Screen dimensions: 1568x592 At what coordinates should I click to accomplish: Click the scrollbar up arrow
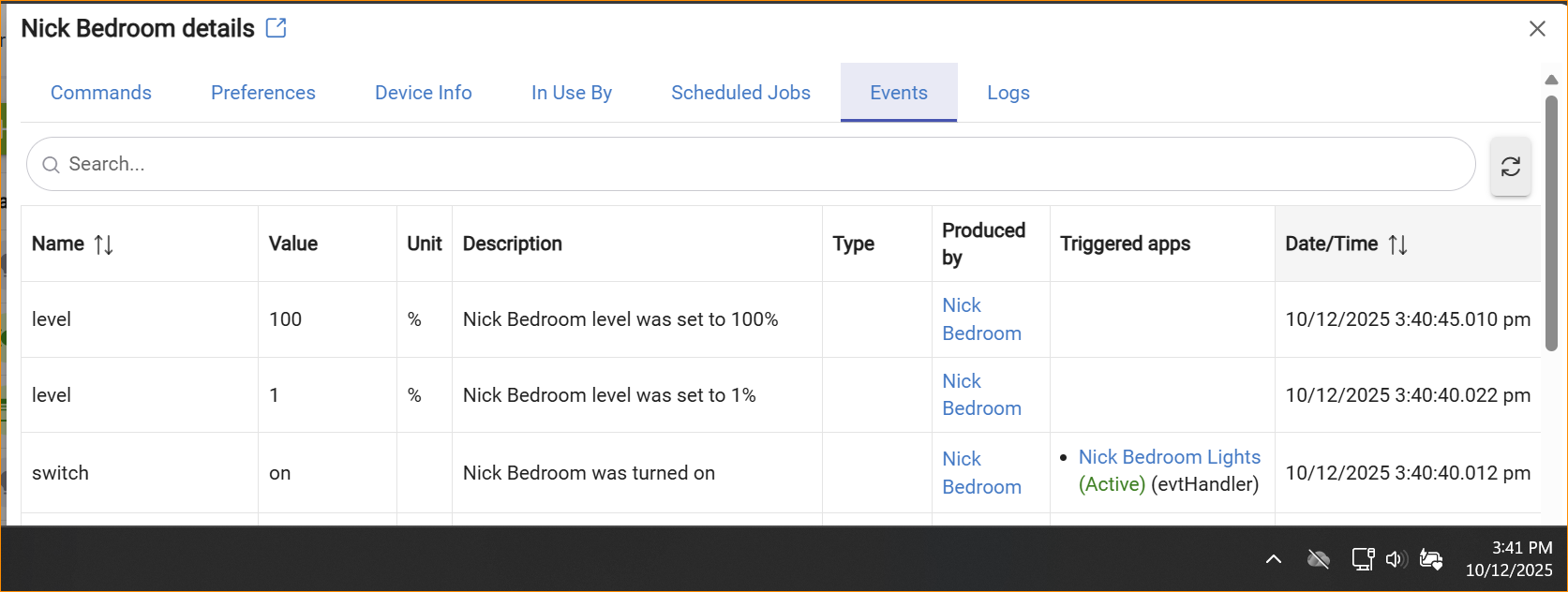click(x=1551, y=80)
